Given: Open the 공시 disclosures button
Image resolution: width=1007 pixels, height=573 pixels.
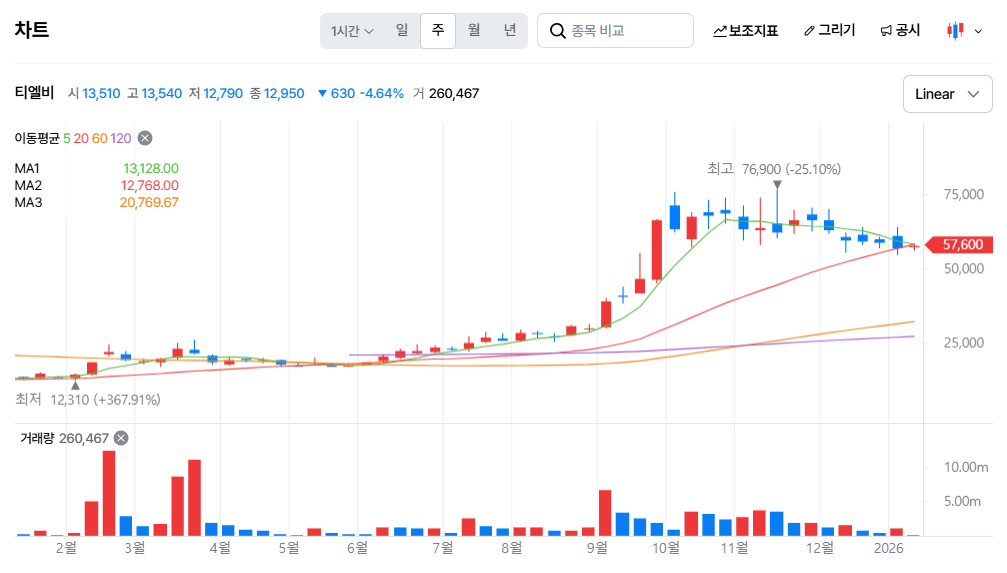Looking at the screenshot, I should pos(900,30).
